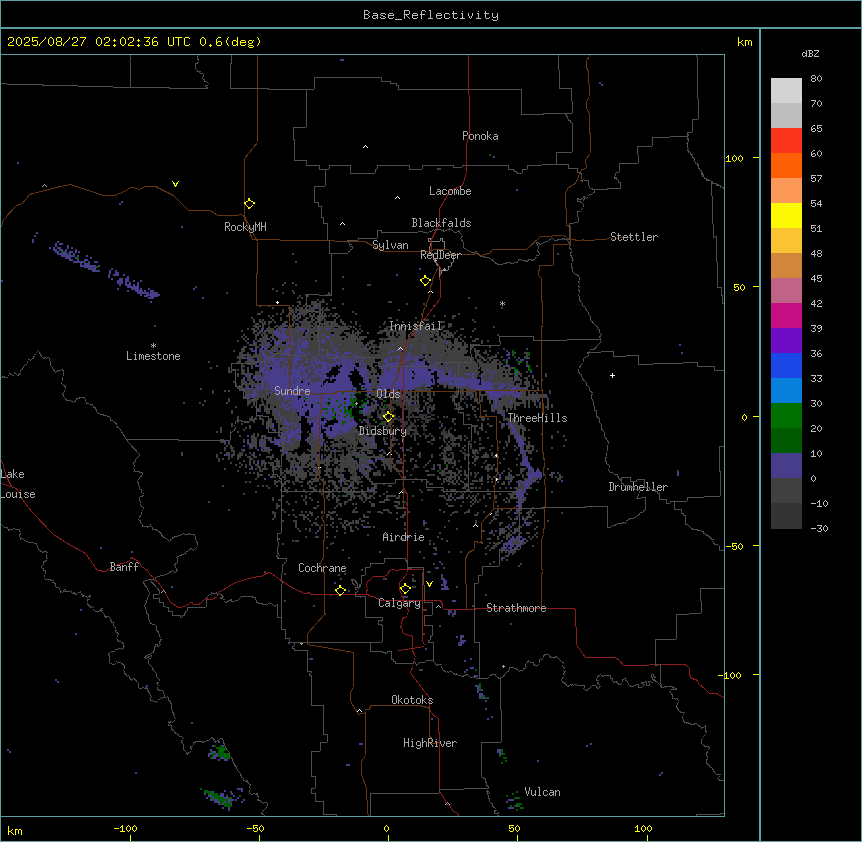Click the Vulcan city label
862x842 pixels.
[x=543, y=792]
